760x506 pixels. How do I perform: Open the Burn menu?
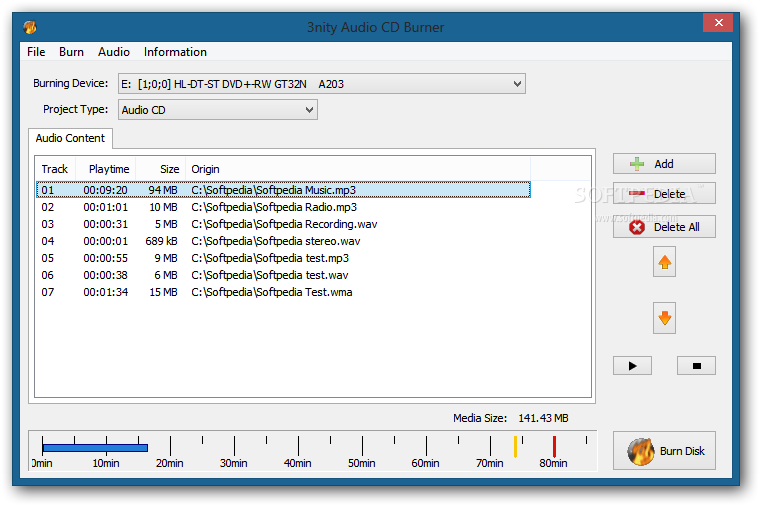71,52
